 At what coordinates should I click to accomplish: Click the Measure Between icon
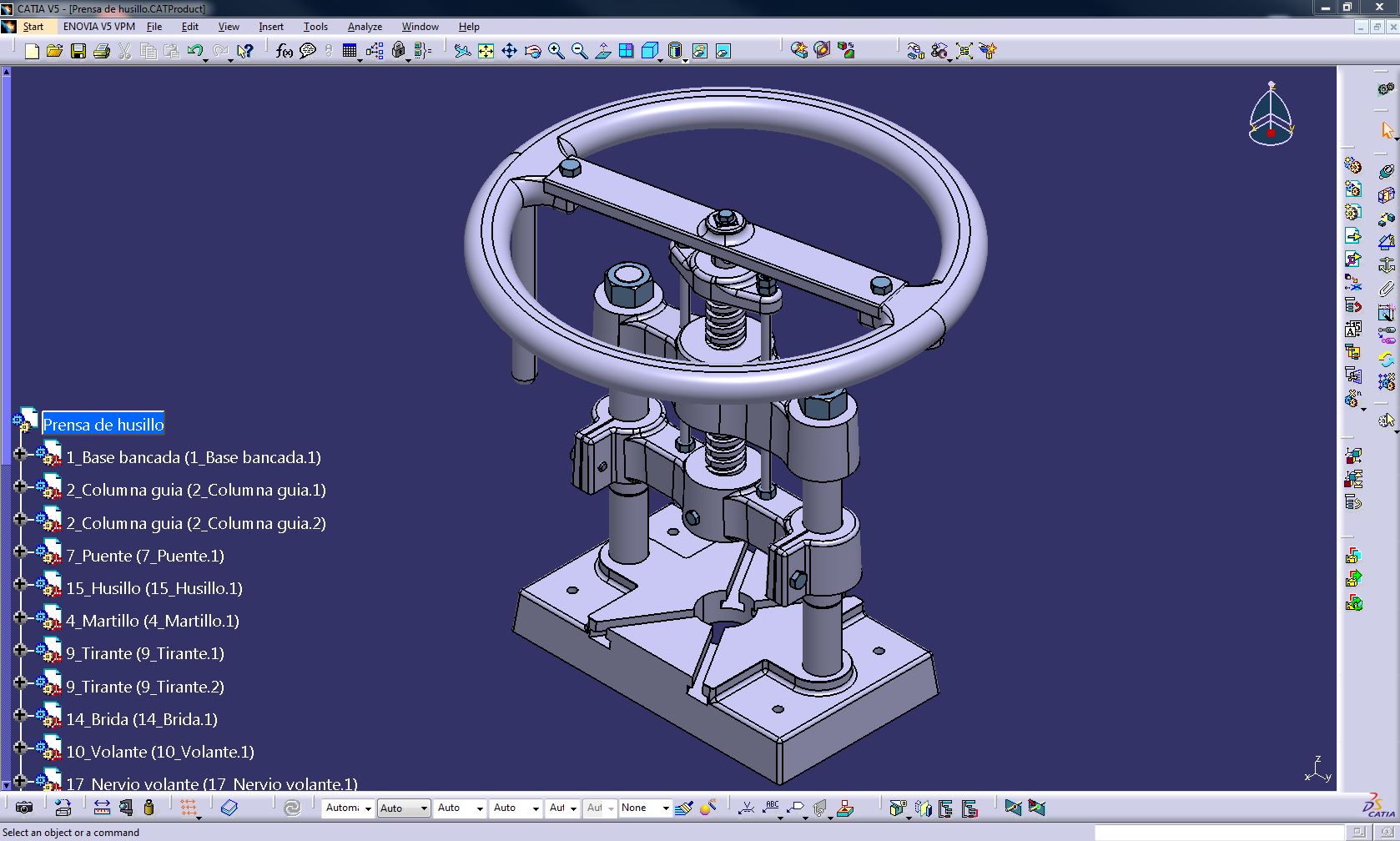click(102, 808)
